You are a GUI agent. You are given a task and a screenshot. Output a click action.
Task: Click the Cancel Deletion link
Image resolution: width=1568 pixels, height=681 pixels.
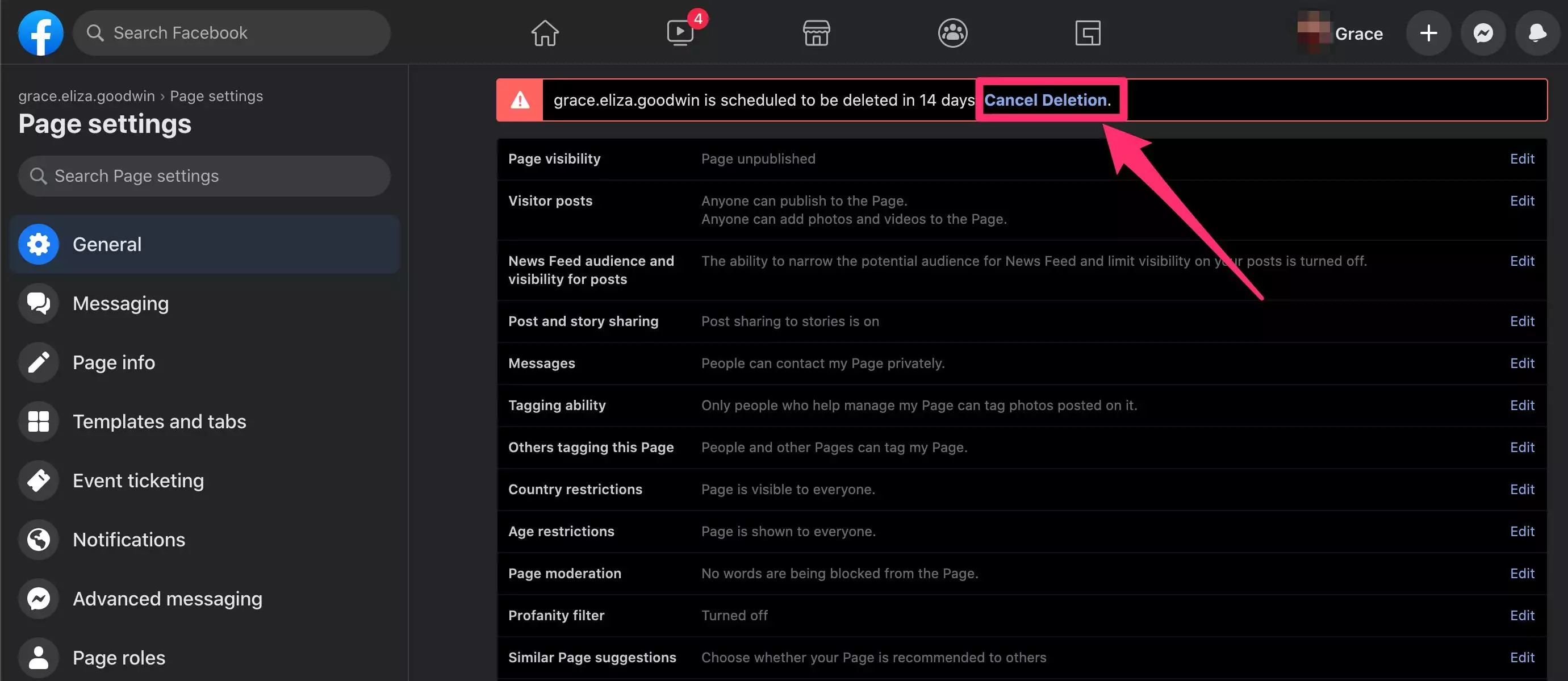tap(1045, 100)
